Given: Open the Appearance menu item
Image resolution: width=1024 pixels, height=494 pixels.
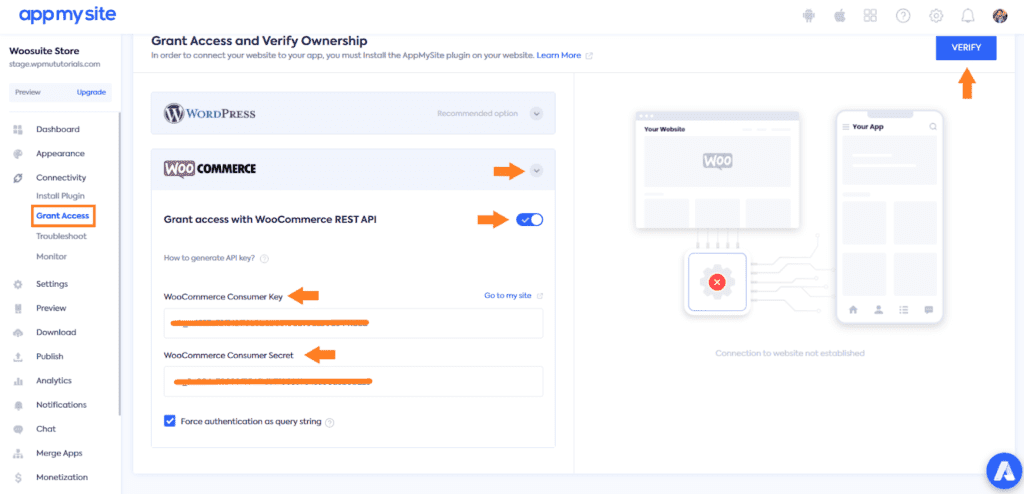Looking at the screenshot, I should (x=60, y=154).
